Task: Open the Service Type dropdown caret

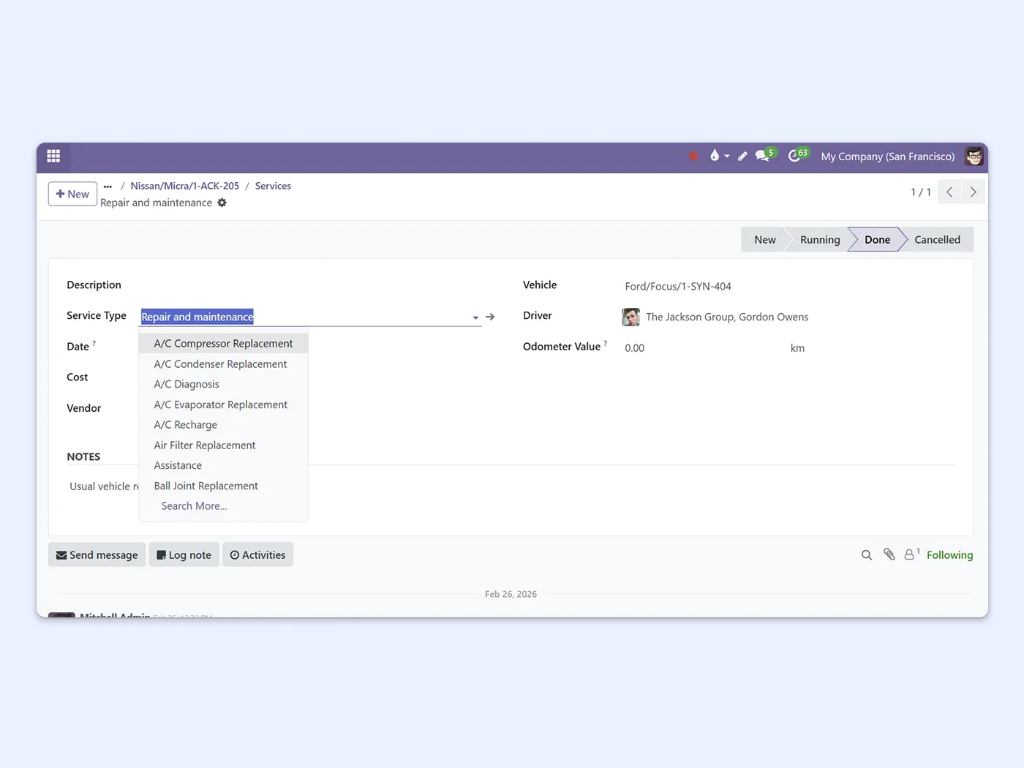Action: [x=474, y=316]
